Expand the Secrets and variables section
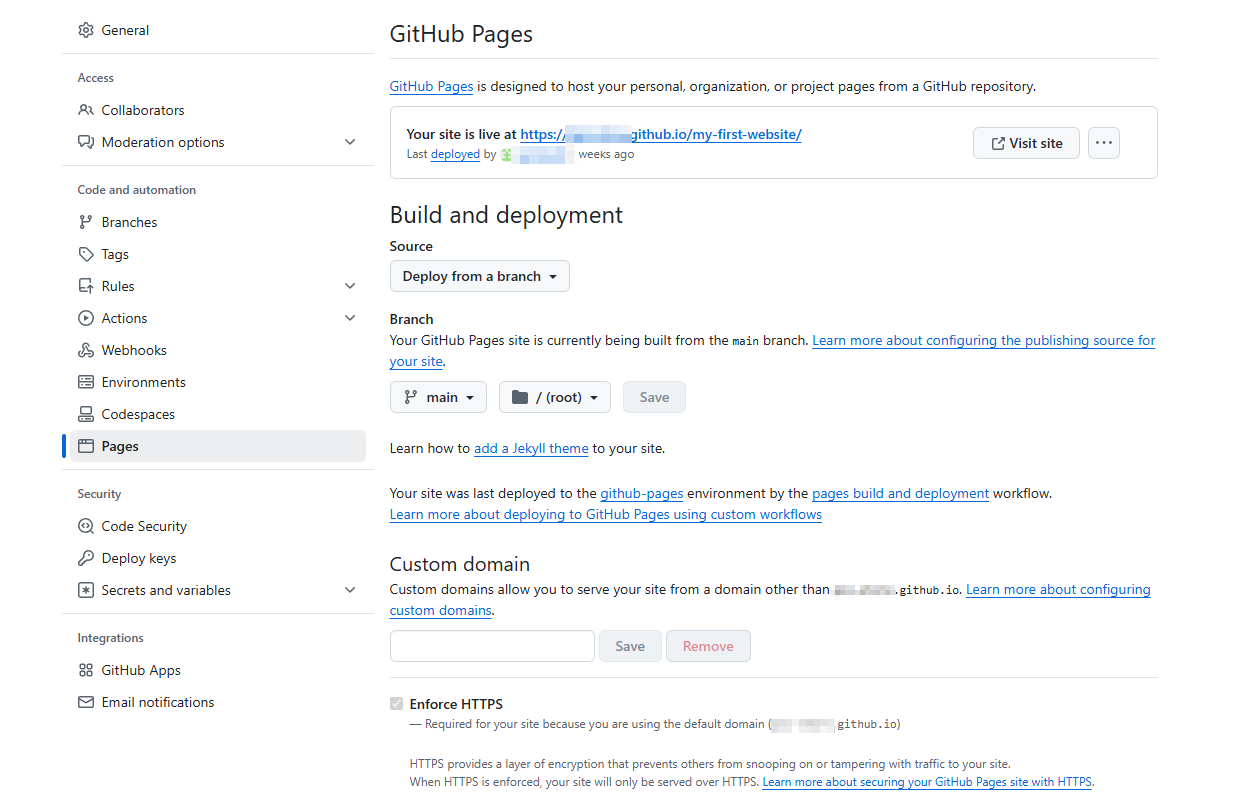The image size is (1239, 800). [350, 590]
